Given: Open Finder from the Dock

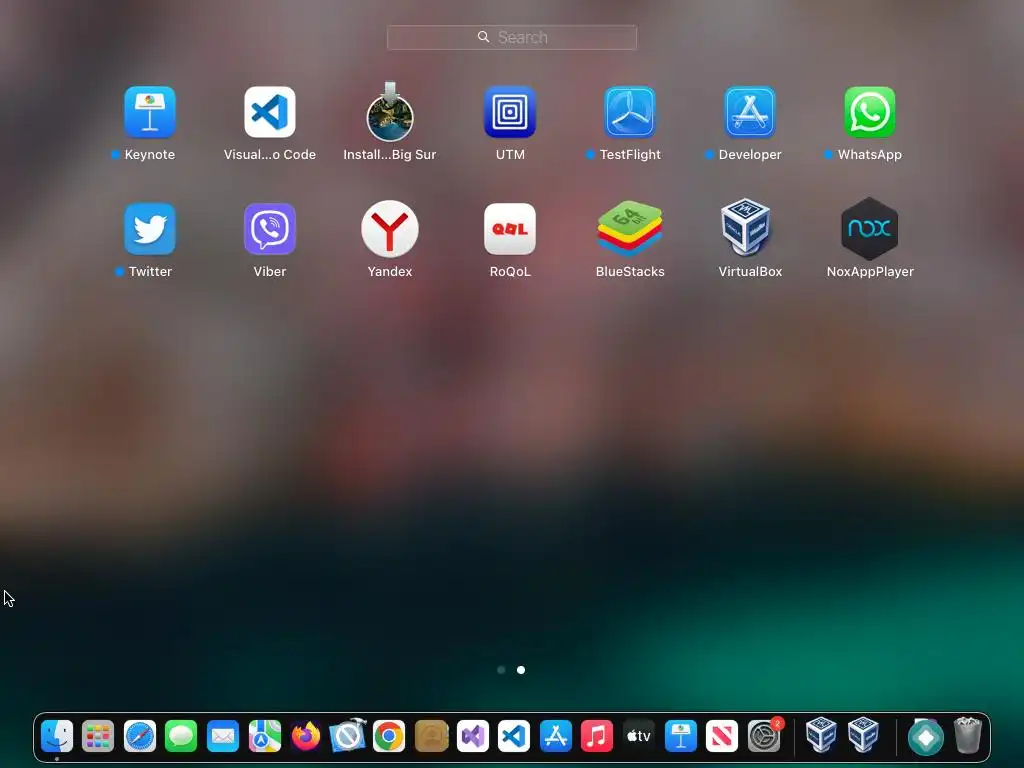Looking at the screenshot, I should pos(57,737).
